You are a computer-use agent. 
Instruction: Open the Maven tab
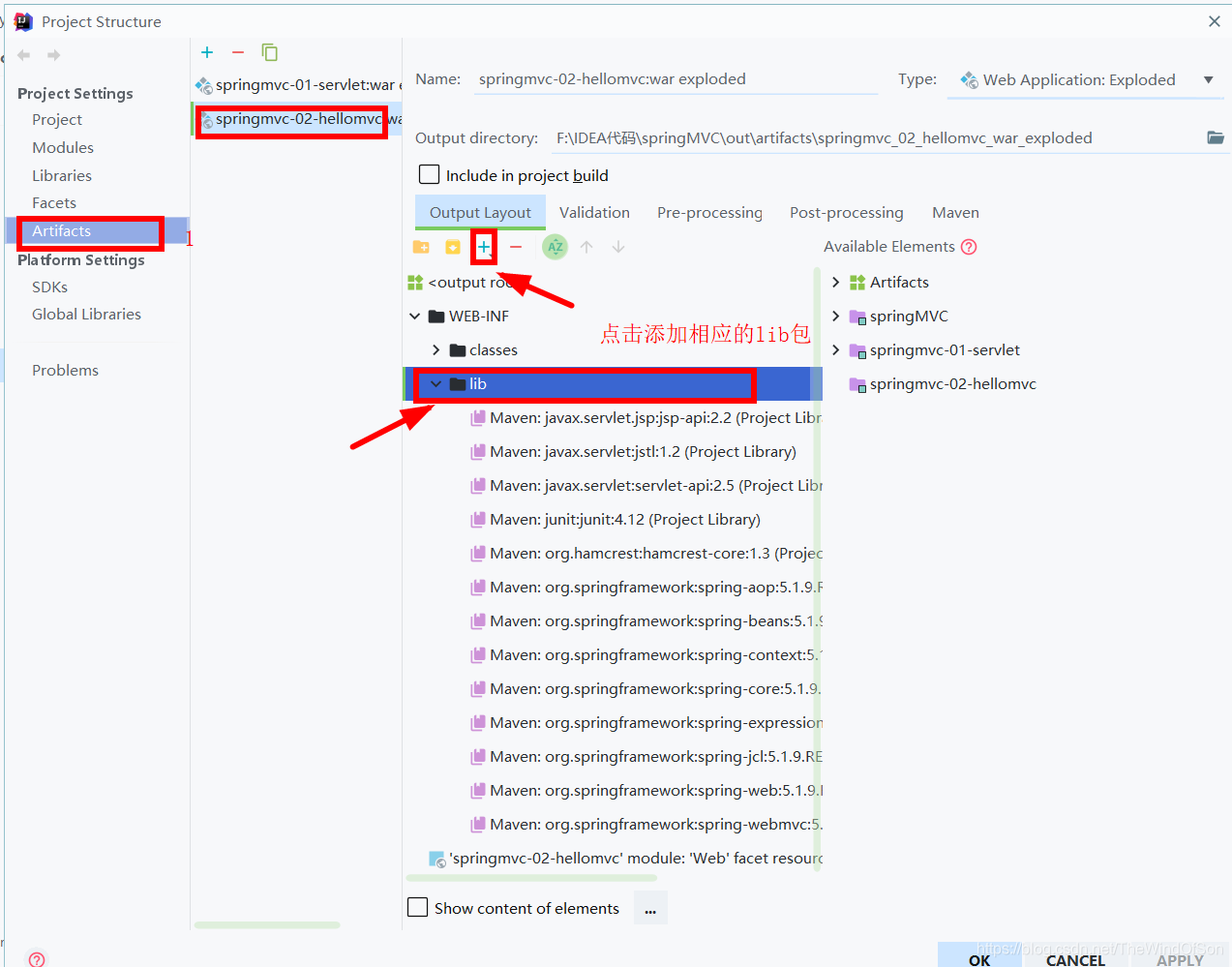(955, 213)
